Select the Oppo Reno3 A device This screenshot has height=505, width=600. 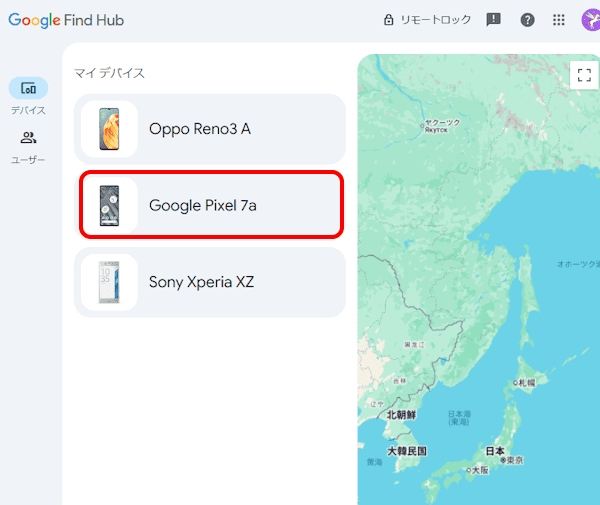coord(210,128)
